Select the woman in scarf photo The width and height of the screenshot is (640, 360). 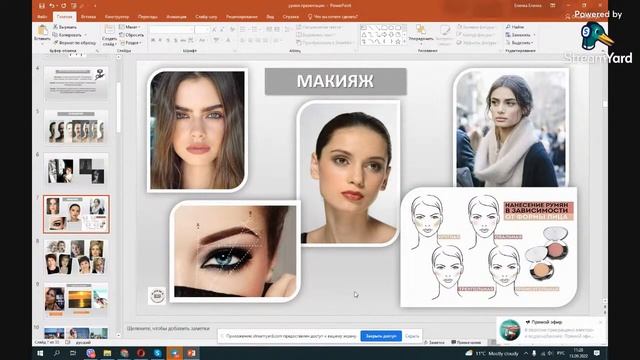511,128
